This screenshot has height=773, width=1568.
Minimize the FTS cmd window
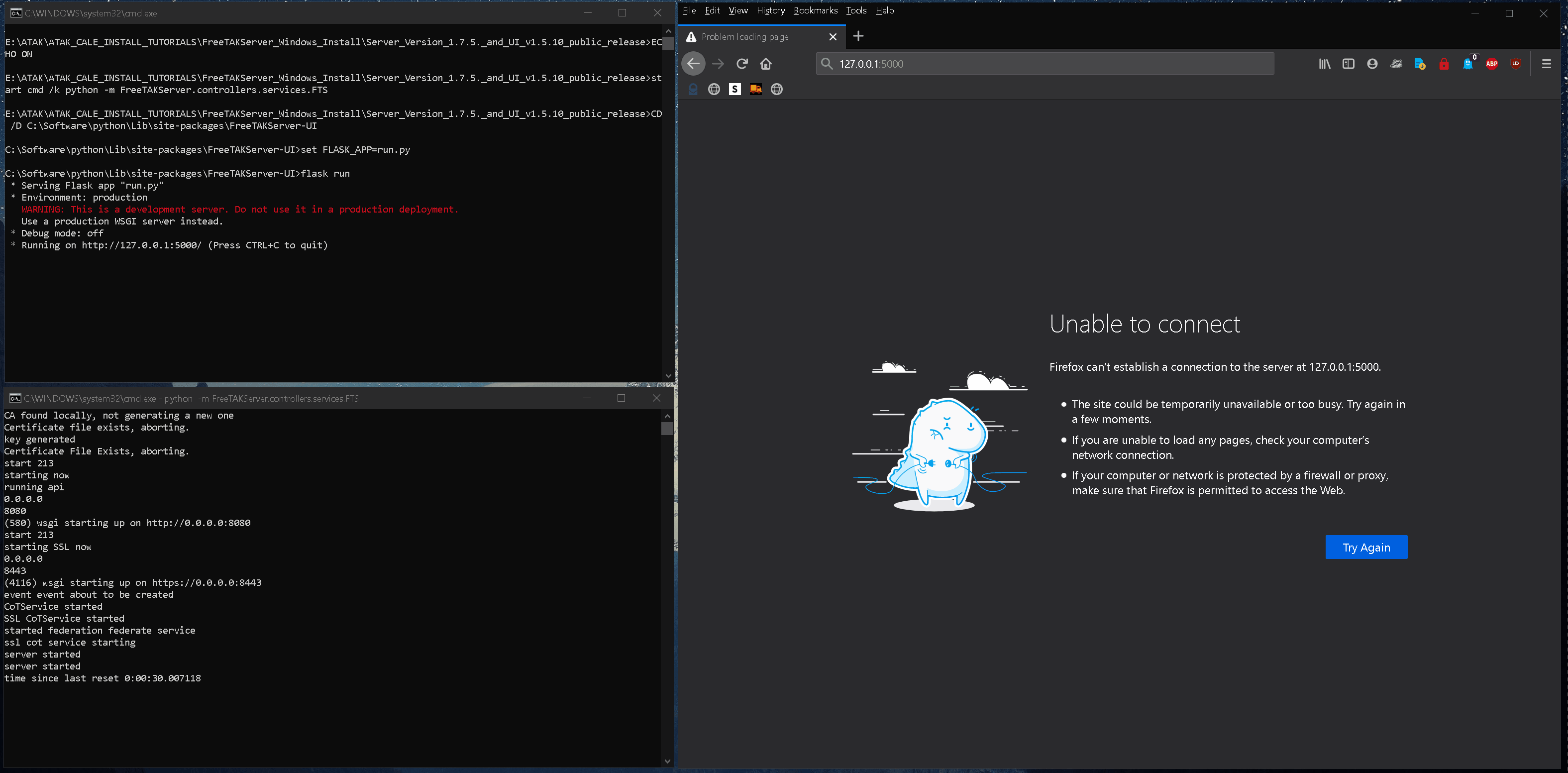(587, 398)
